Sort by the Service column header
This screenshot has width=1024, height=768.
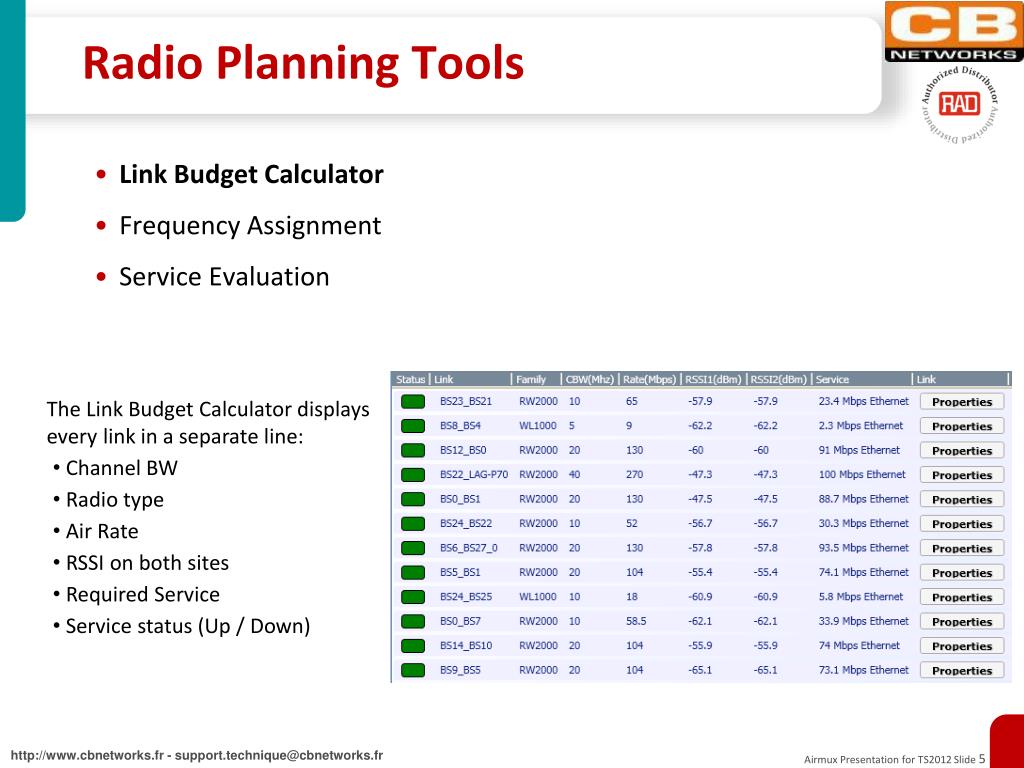[x=832, y=379]
